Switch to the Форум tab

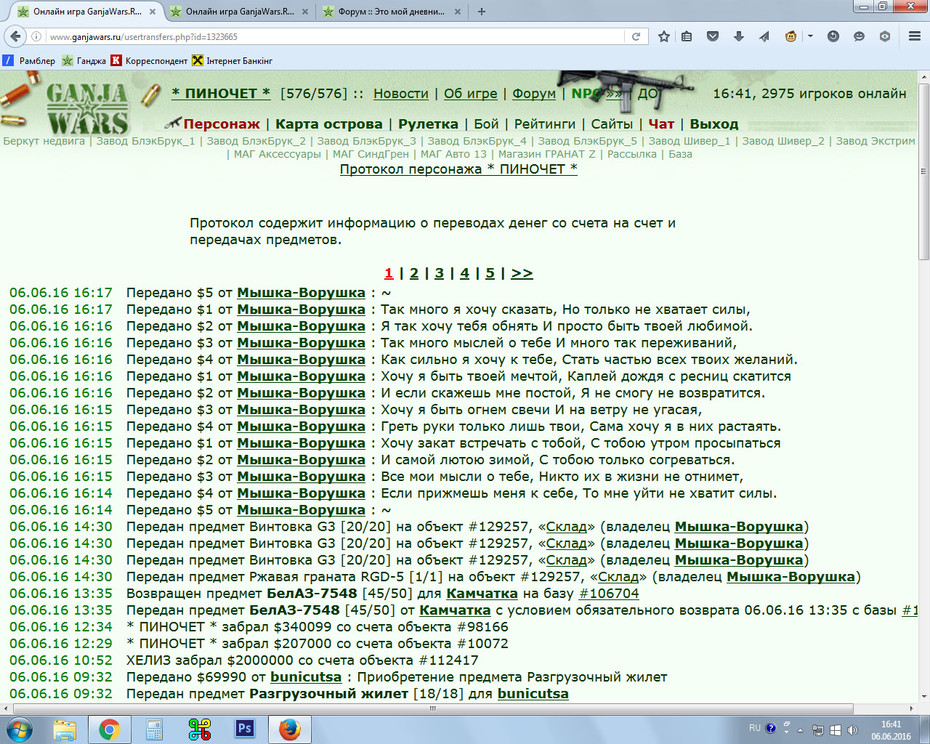click(392, 11)
